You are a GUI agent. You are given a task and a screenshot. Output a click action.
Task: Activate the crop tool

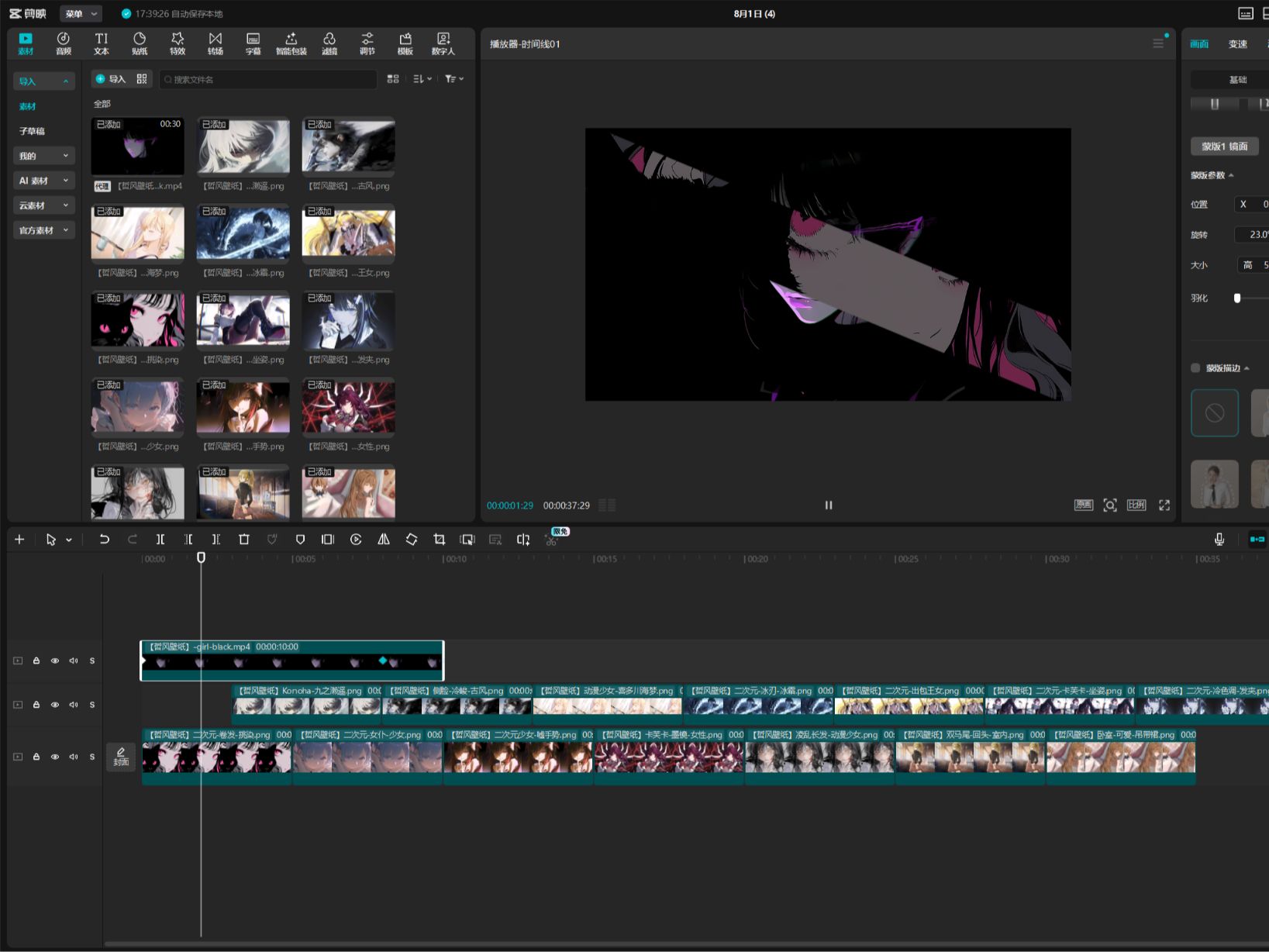[x=440, y=540]
